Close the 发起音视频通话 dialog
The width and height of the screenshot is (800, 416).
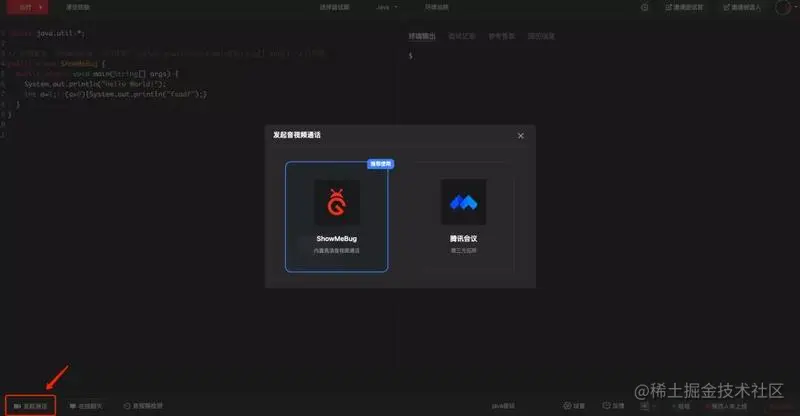(x=520, y=136)
